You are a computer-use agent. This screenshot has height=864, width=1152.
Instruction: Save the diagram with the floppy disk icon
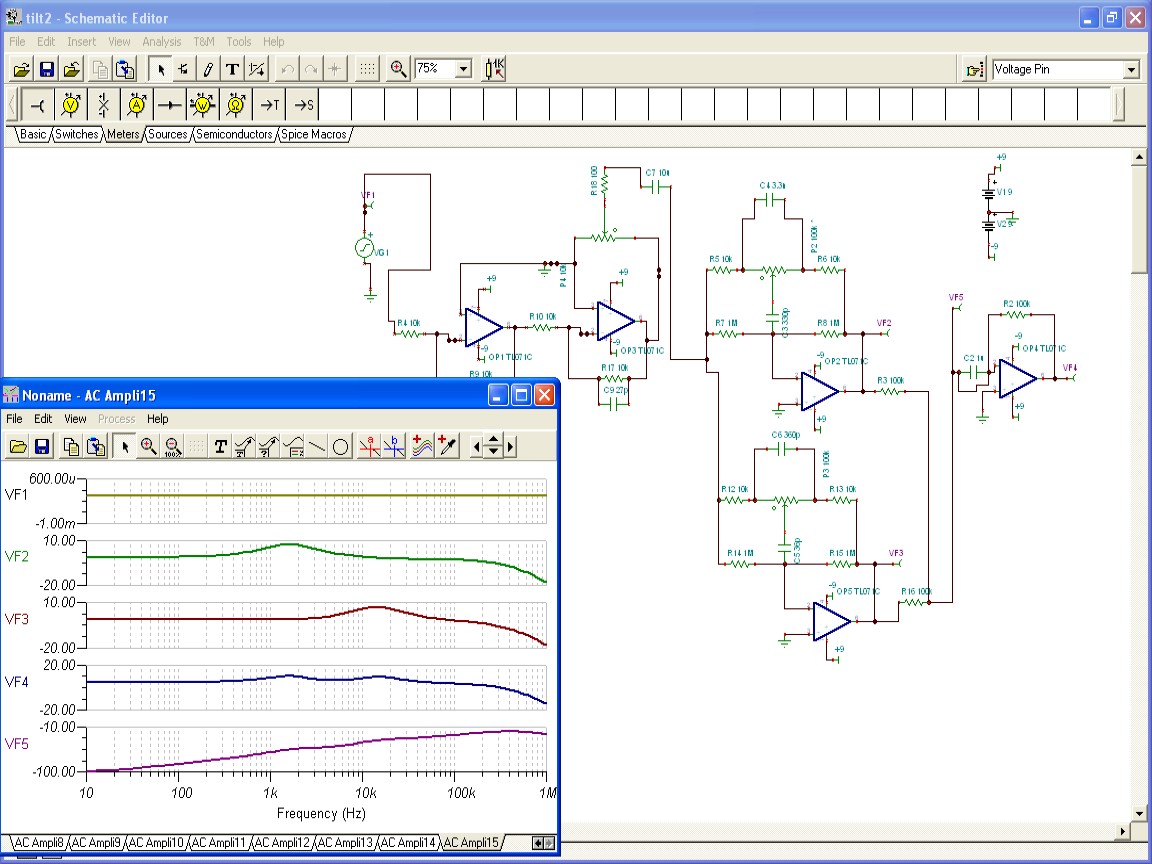[x=42, y=447]
